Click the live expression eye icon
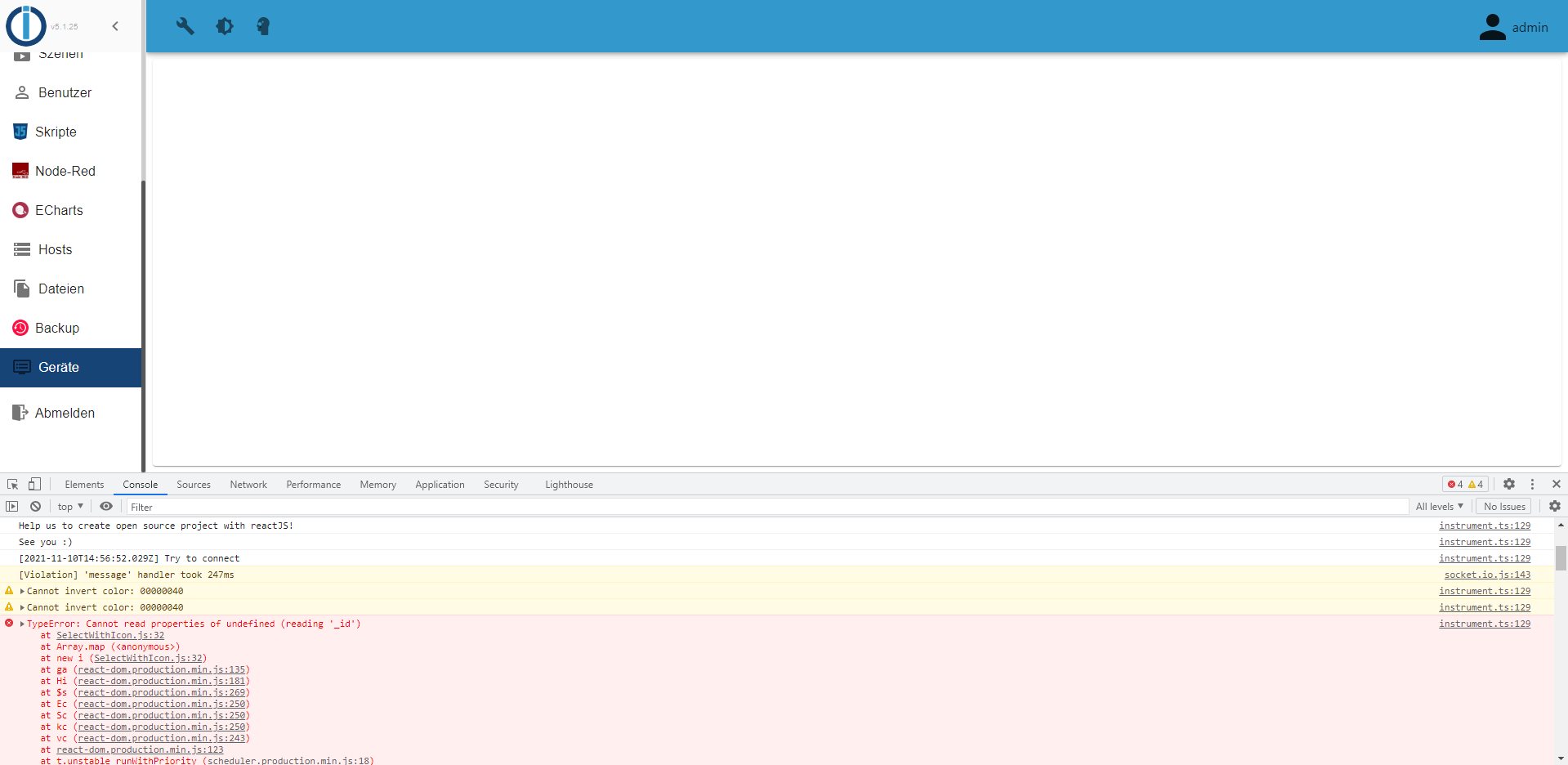 point(106,506)
